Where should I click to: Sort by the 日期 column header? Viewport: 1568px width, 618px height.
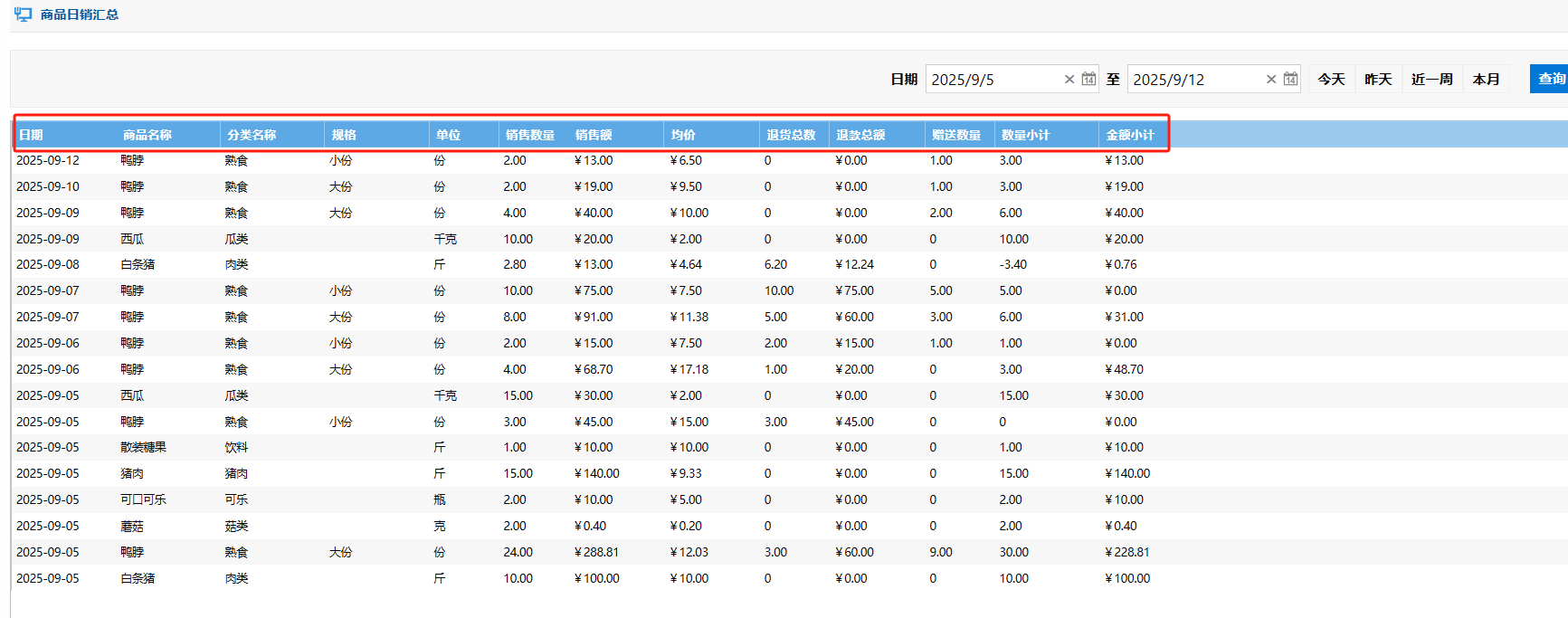(32, 135)
